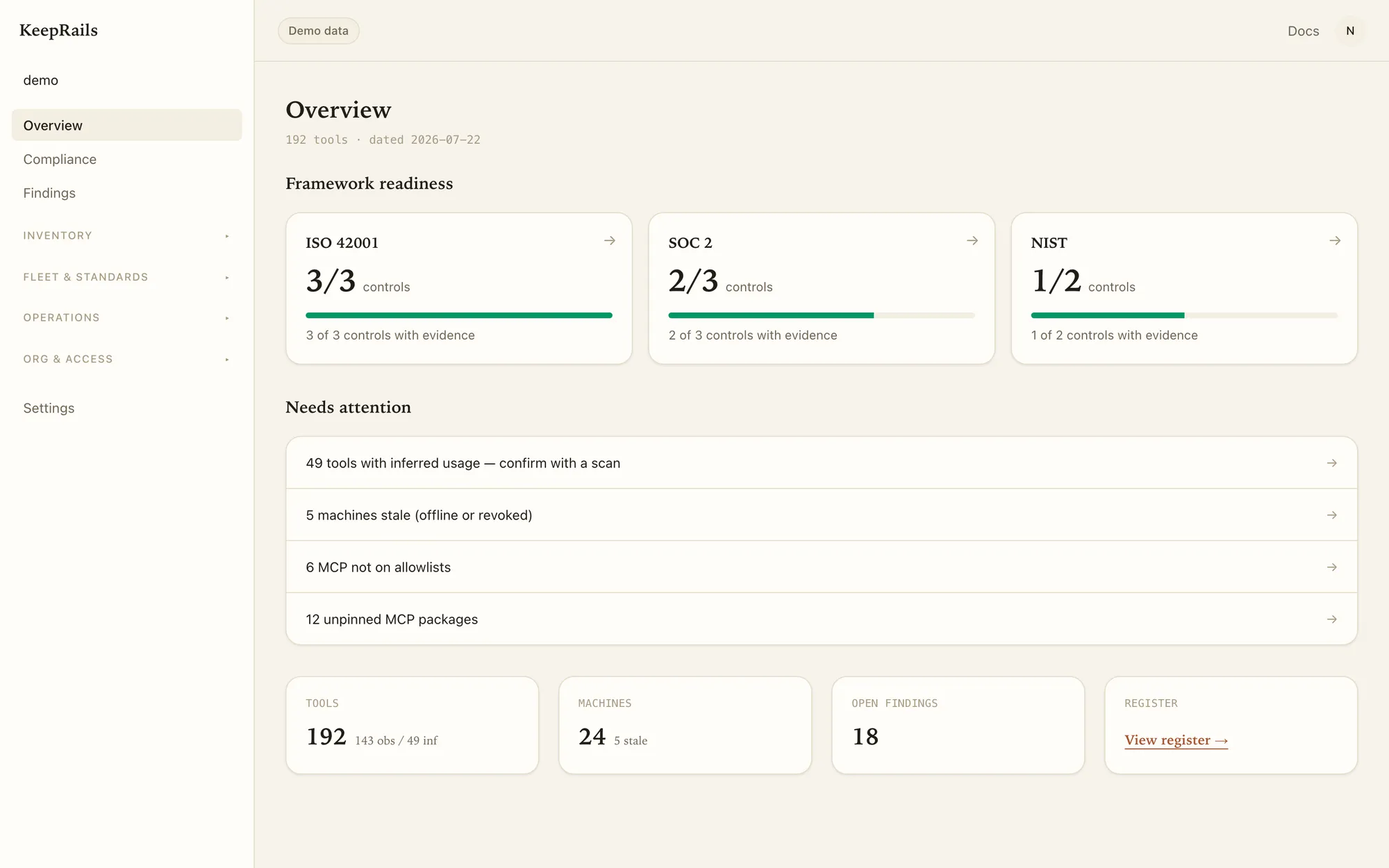The image size is (1389, 868).
Task: Click '192 tools · dated 2026-07-22' subtitle
Action: tap(383, 140)
